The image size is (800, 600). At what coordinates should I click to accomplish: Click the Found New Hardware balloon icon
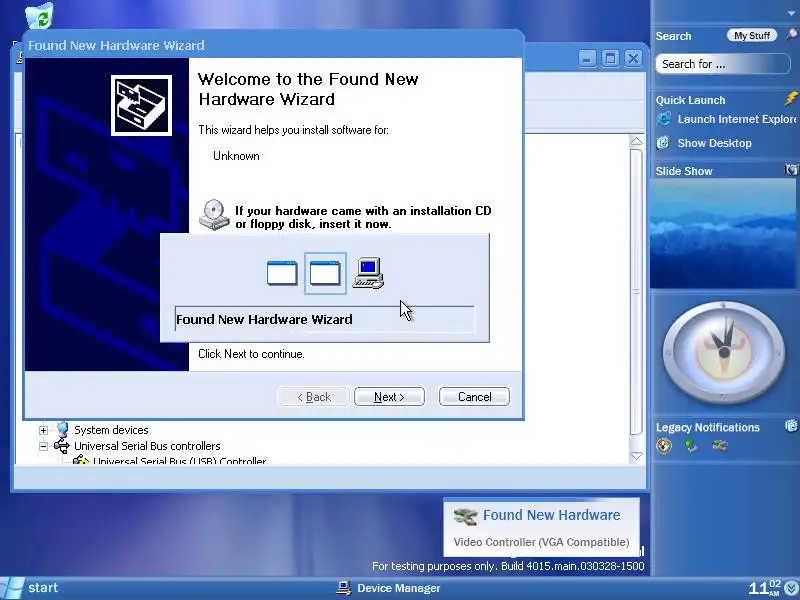coord(465,516)
